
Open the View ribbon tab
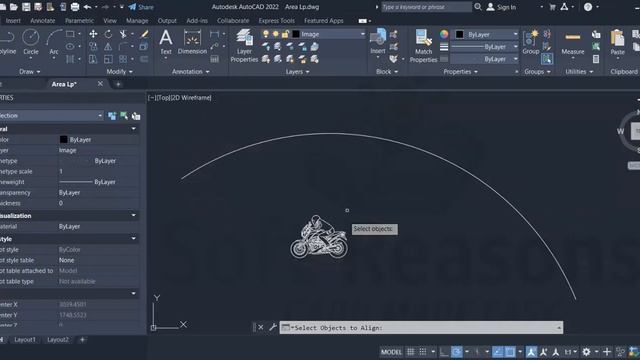pos(110,20)
